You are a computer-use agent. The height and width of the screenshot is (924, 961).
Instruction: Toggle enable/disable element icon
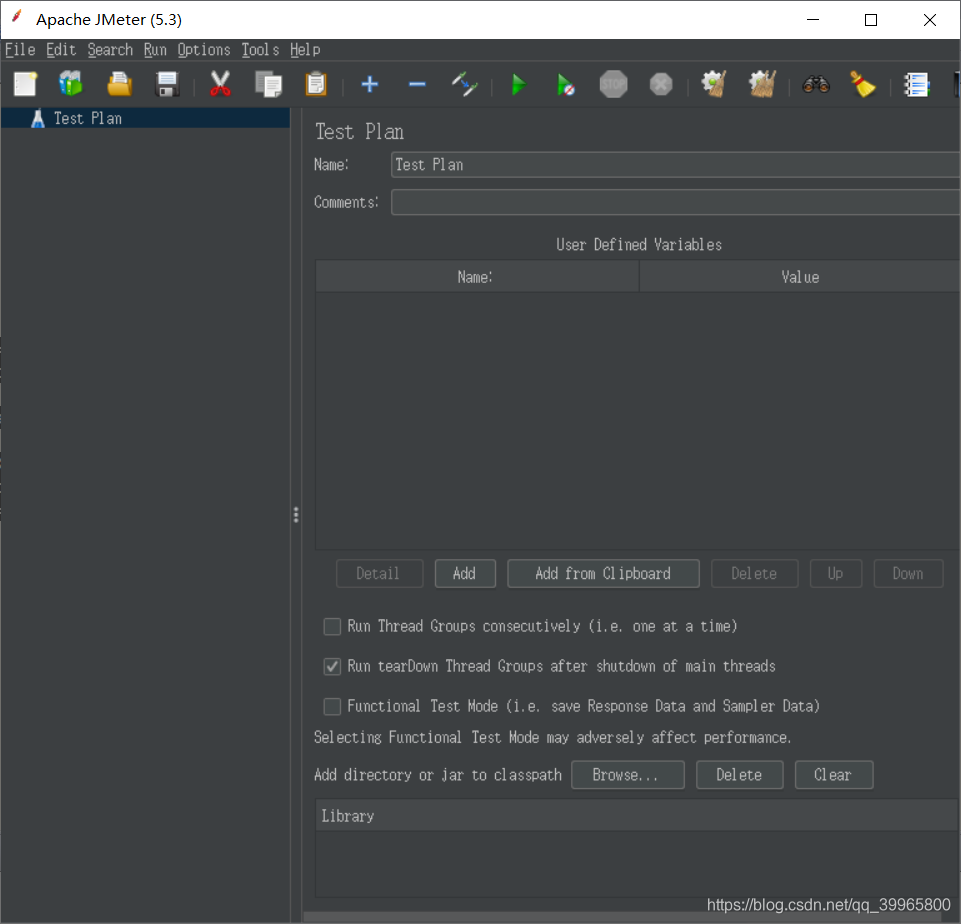pyautogui.click(x=465, y=84)
